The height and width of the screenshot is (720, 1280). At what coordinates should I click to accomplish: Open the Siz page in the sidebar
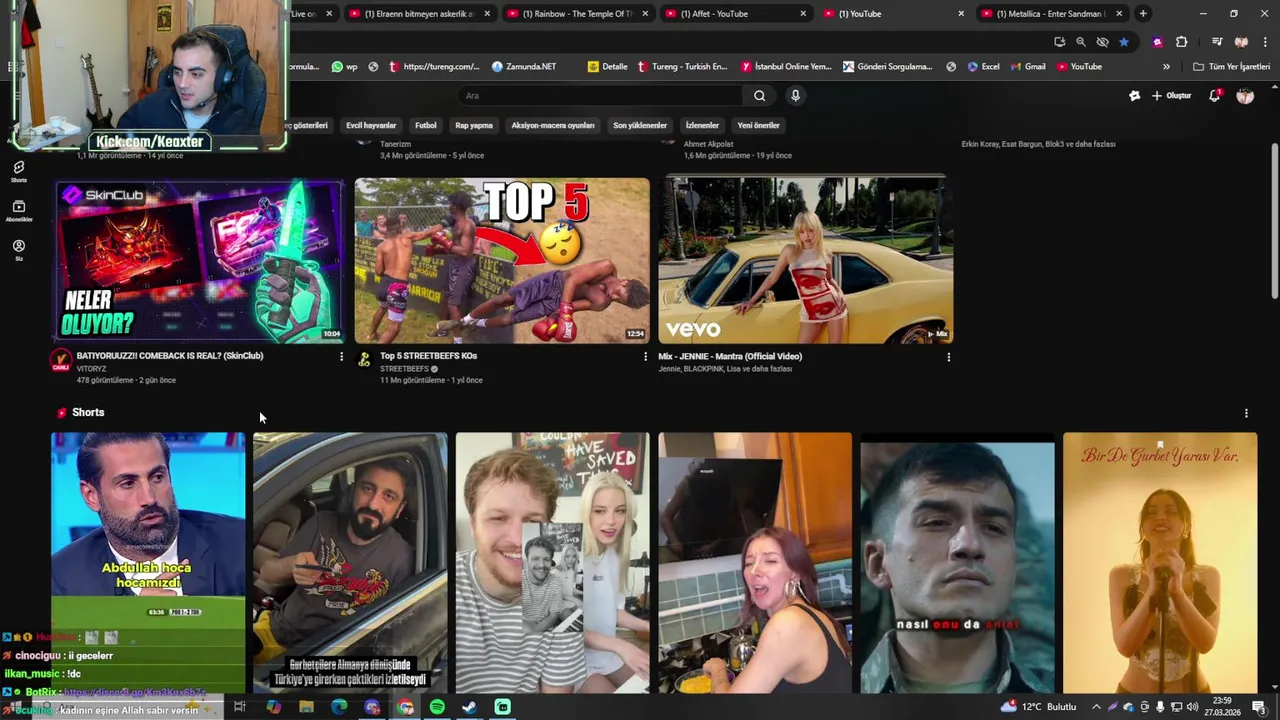tap(19, 250)
